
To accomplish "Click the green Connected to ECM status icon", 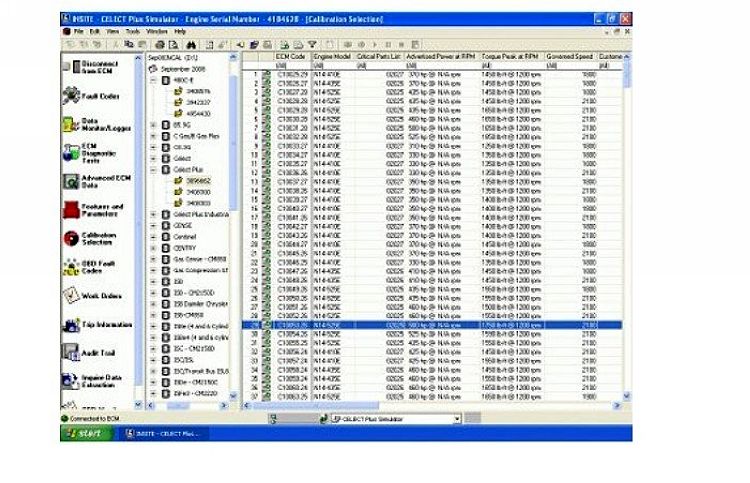I will click(x=65, y=418).
